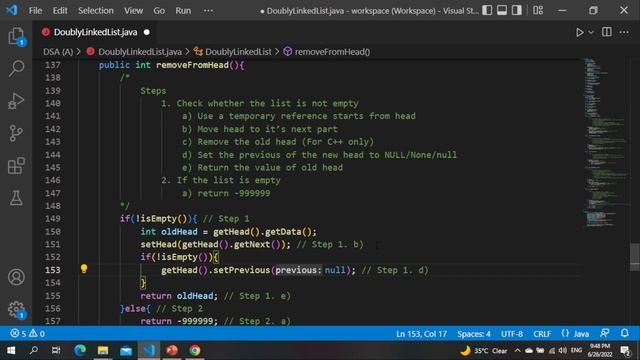Image resolution: width=640 pixels, height=360 pixels.
Task: Open the Manage gear icon
Action: (x=16, y=310)
